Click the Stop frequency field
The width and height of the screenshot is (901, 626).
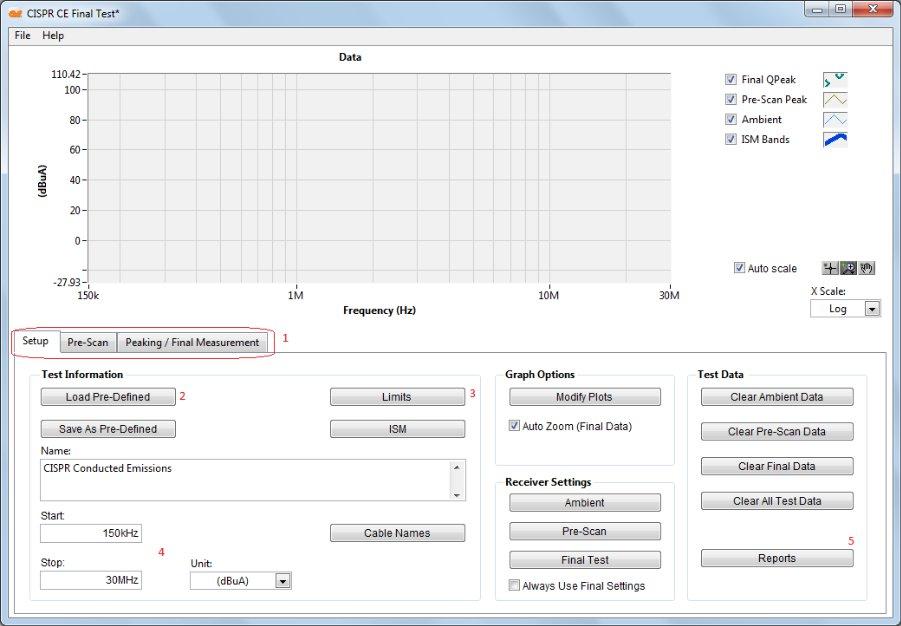pyautogui.click(x=91, y=581)
